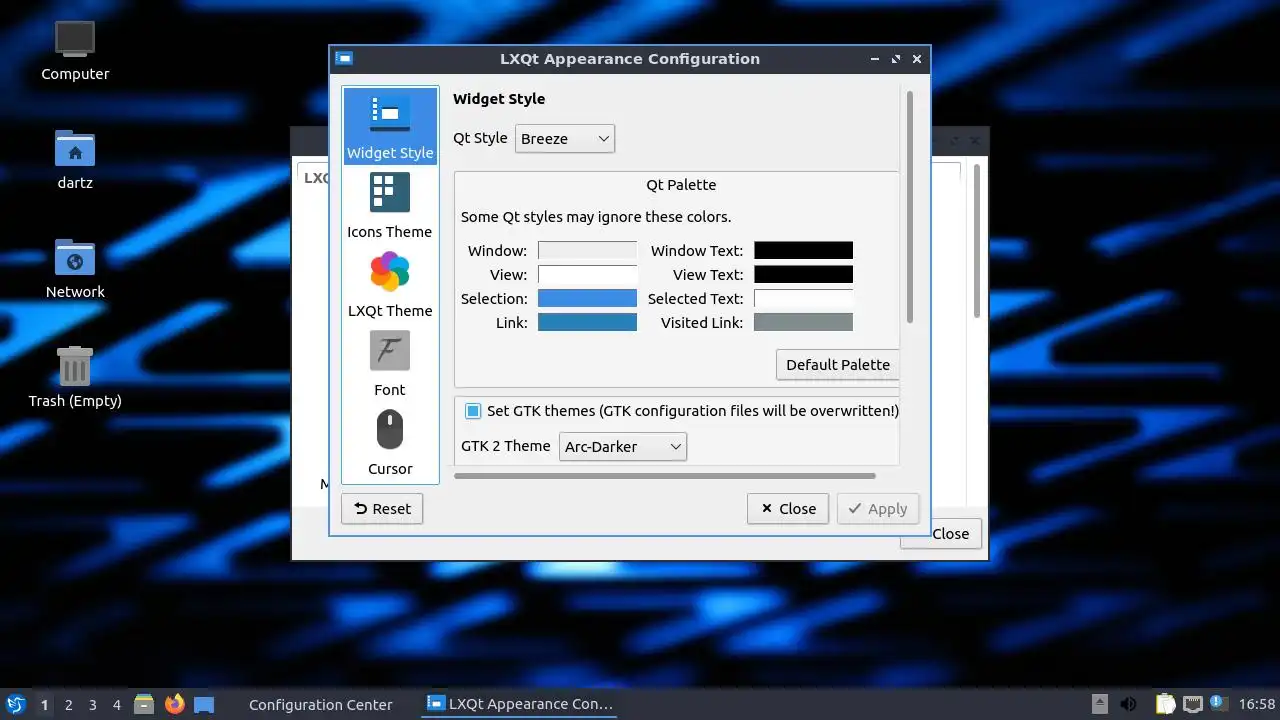Toggle the Set GTK themes checkbox
The image size is (1280, 720).
click(x=473, y=411)
